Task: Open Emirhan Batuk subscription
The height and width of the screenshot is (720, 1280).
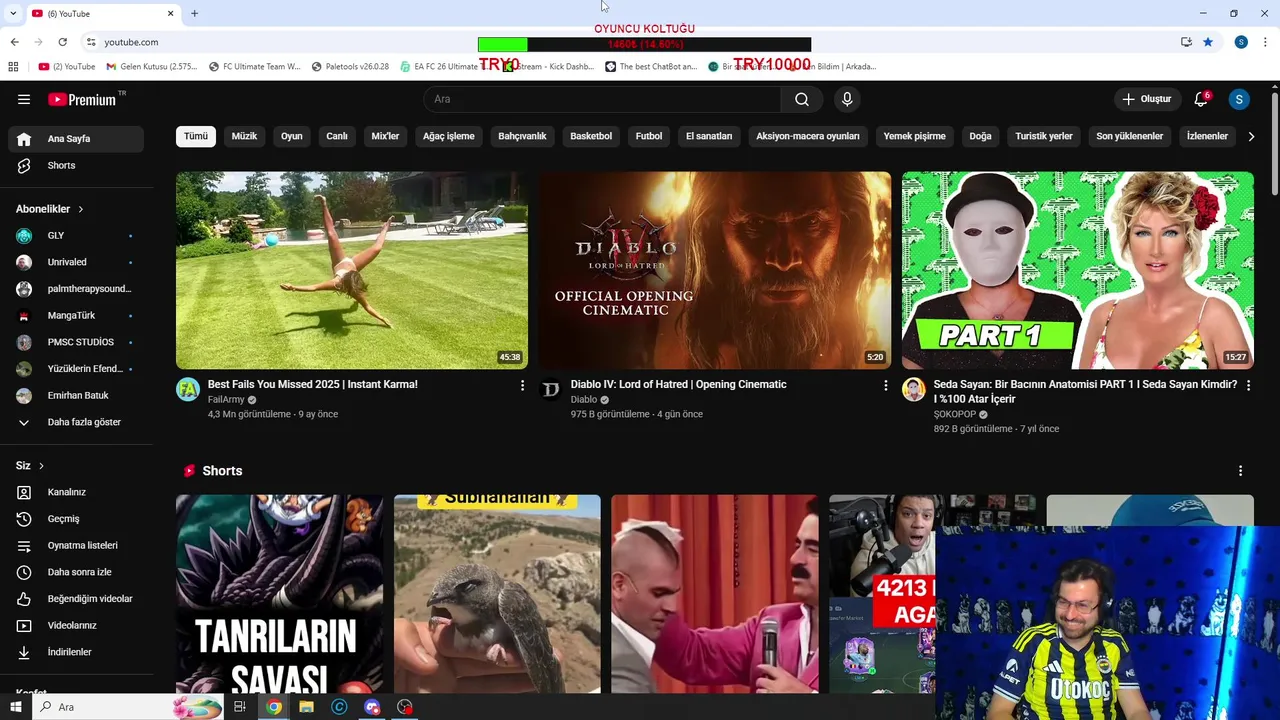Action: pyautogui.click(x=76, y=395)
